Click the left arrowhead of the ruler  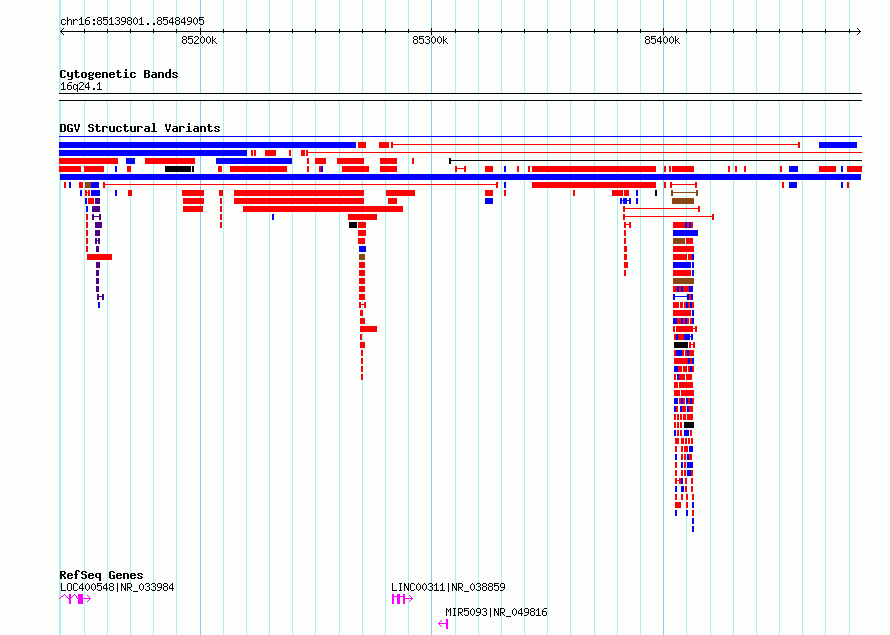click(x=62, y=32)
